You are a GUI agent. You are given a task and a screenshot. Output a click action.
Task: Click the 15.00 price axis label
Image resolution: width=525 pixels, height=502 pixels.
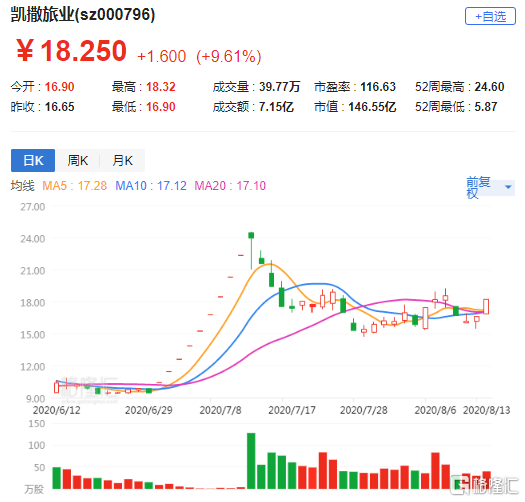tap(32, 335)
